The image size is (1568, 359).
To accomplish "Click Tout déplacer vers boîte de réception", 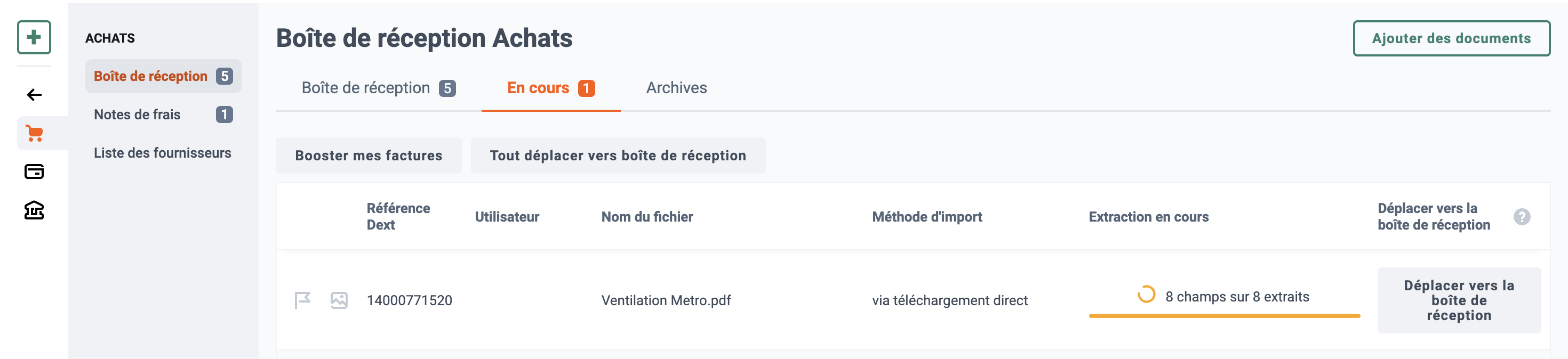I will tap(618, 156).
